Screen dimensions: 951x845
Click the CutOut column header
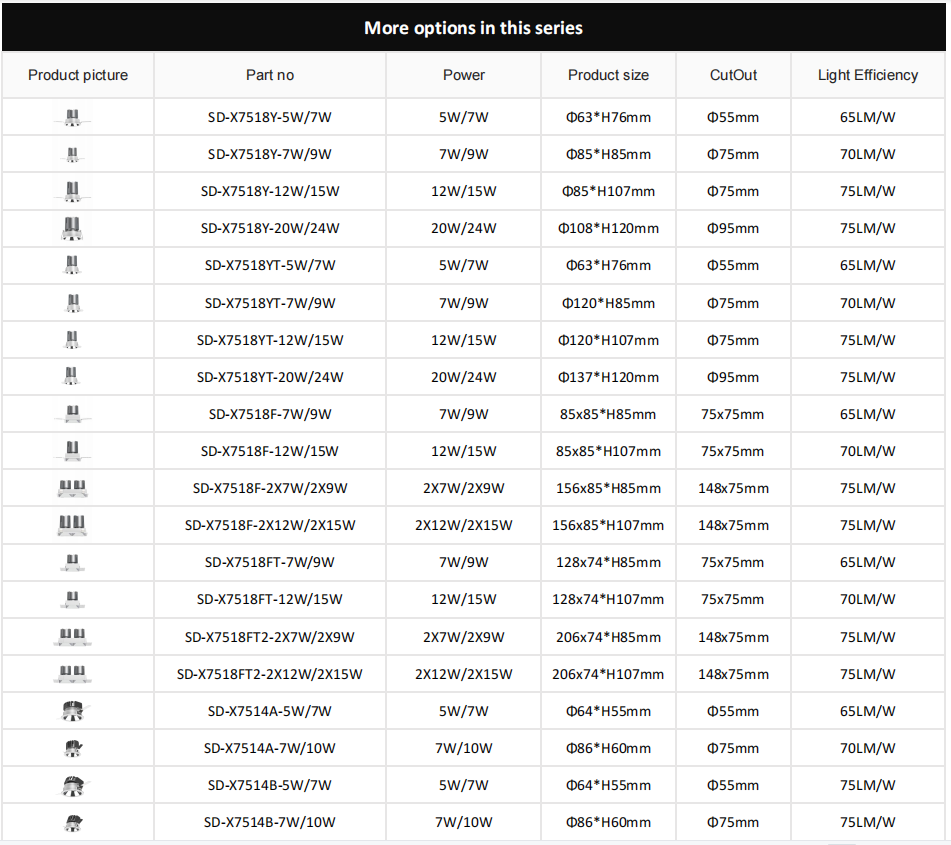tap(733, 75)
